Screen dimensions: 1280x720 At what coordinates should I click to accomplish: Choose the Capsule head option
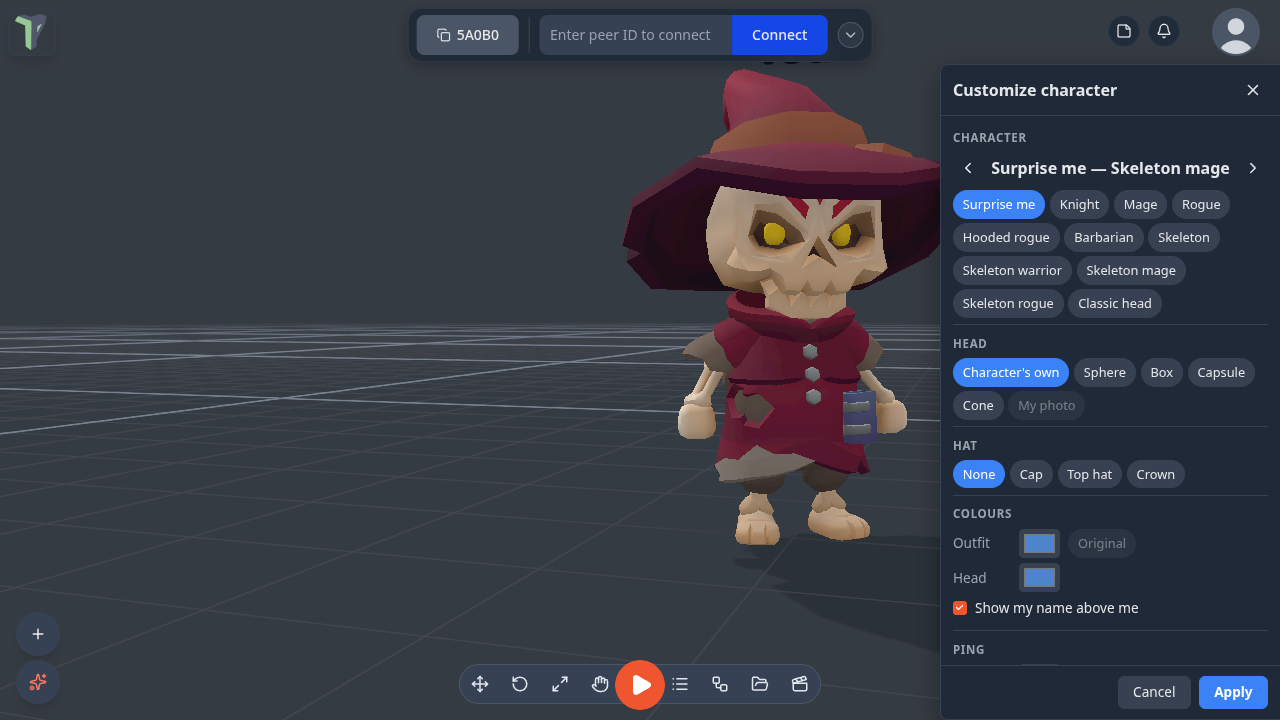(1221, 372)
